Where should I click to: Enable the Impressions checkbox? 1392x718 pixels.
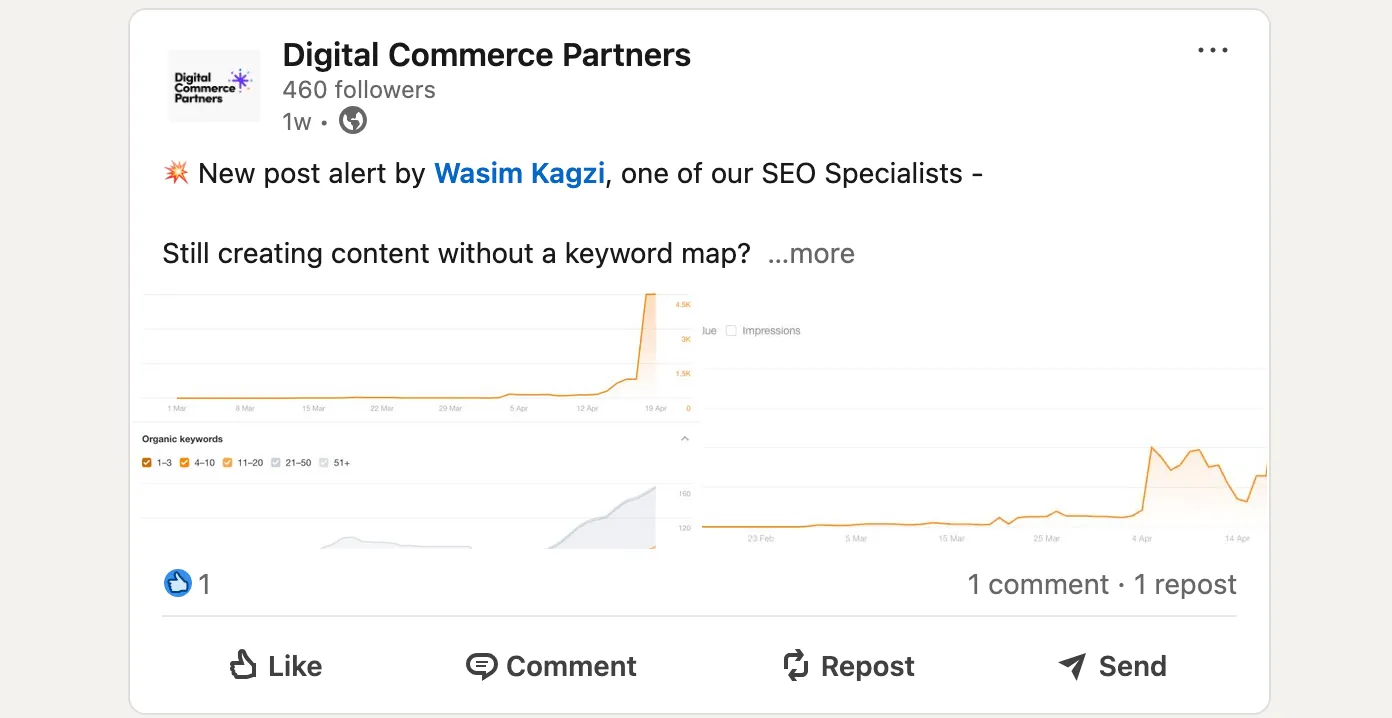click(x=731, y=330)
